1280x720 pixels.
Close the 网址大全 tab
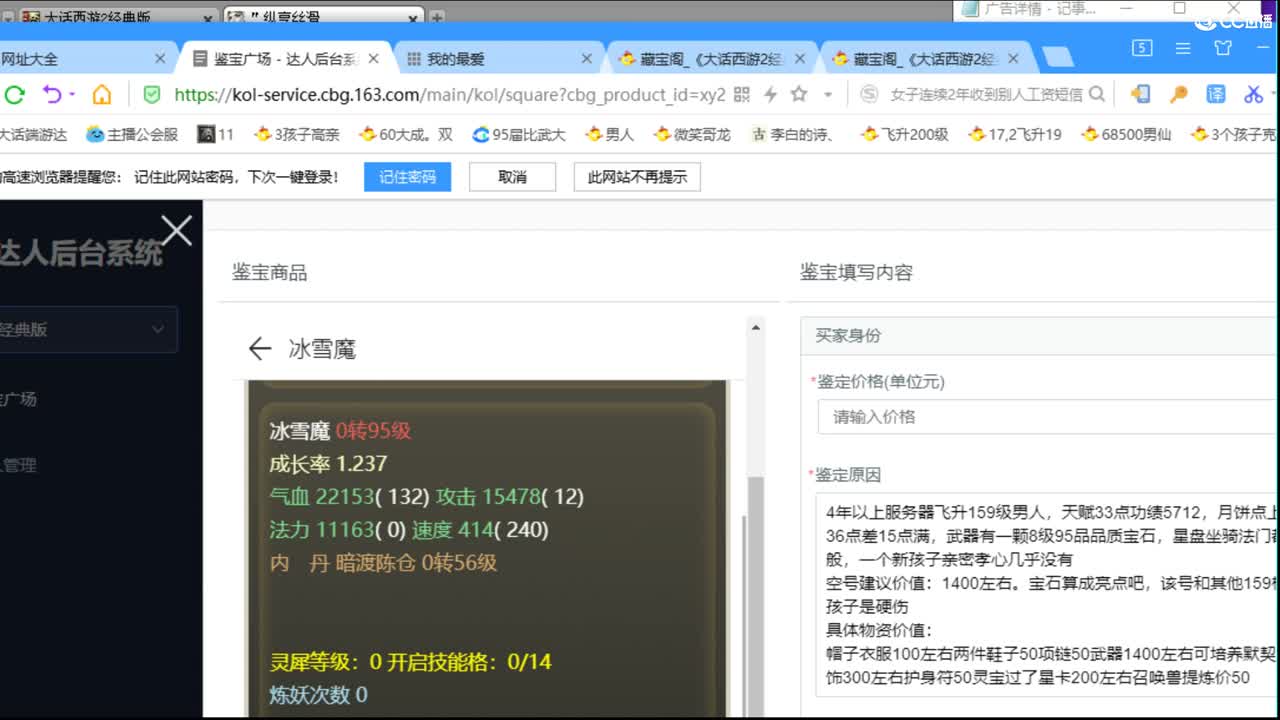pyautogui.click(x=160, y=59)
